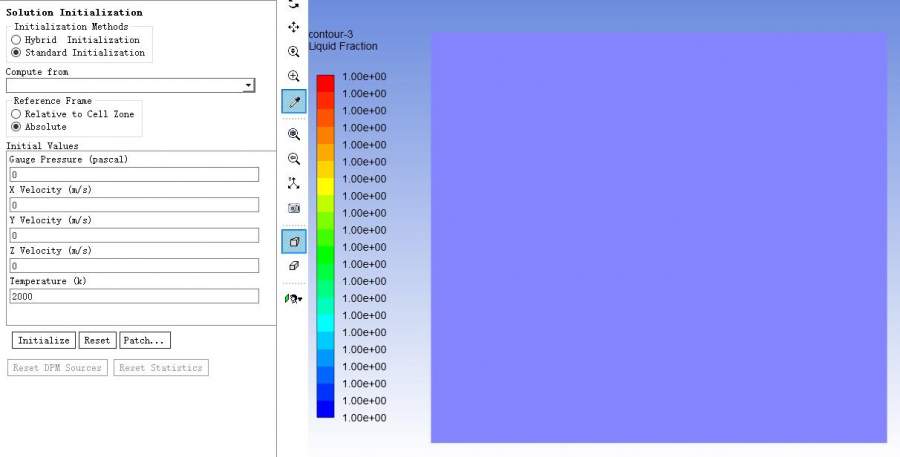Click the three-axis orientation icon
This screenshot has width=900, height=457.
[x=294, y=184]
